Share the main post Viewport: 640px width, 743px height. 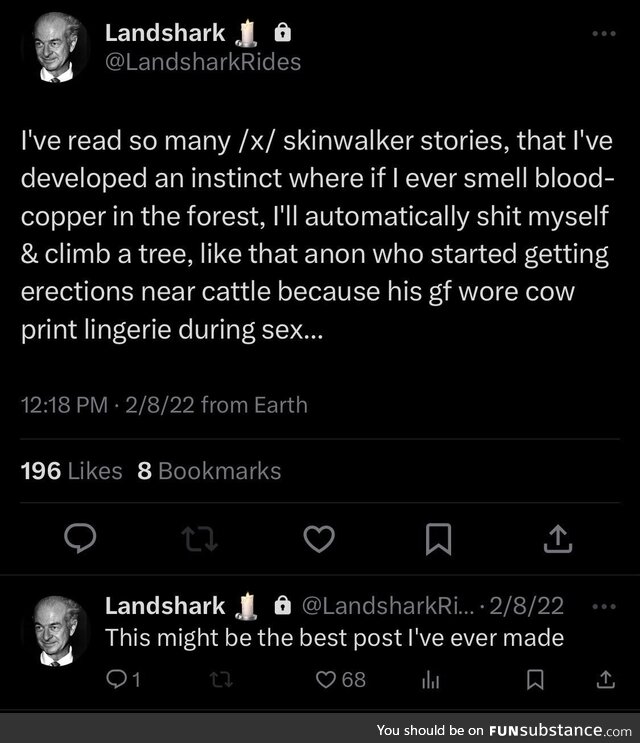pos(557,539)
